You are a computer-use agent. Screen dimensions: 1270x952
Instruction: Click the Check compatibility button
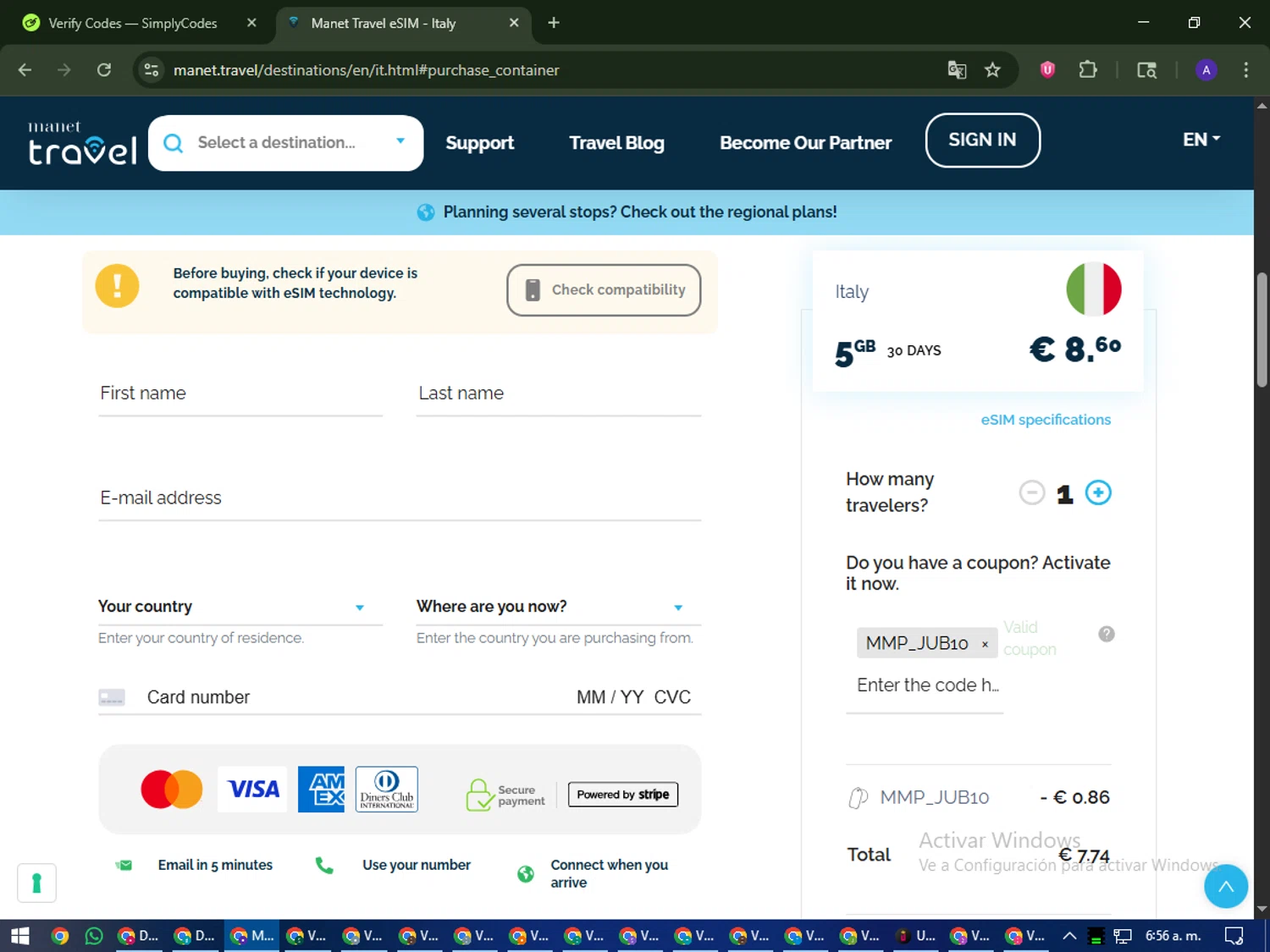coord(604,290)
